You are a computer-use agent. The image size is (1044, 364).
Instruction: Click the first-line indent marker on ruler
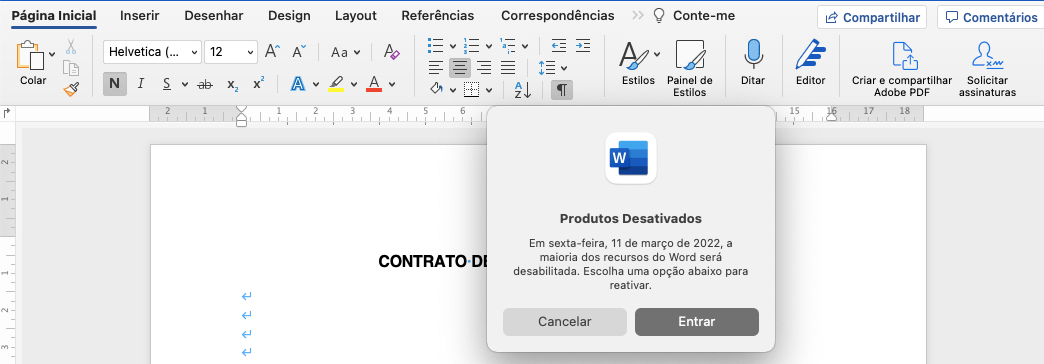[242, 109]
